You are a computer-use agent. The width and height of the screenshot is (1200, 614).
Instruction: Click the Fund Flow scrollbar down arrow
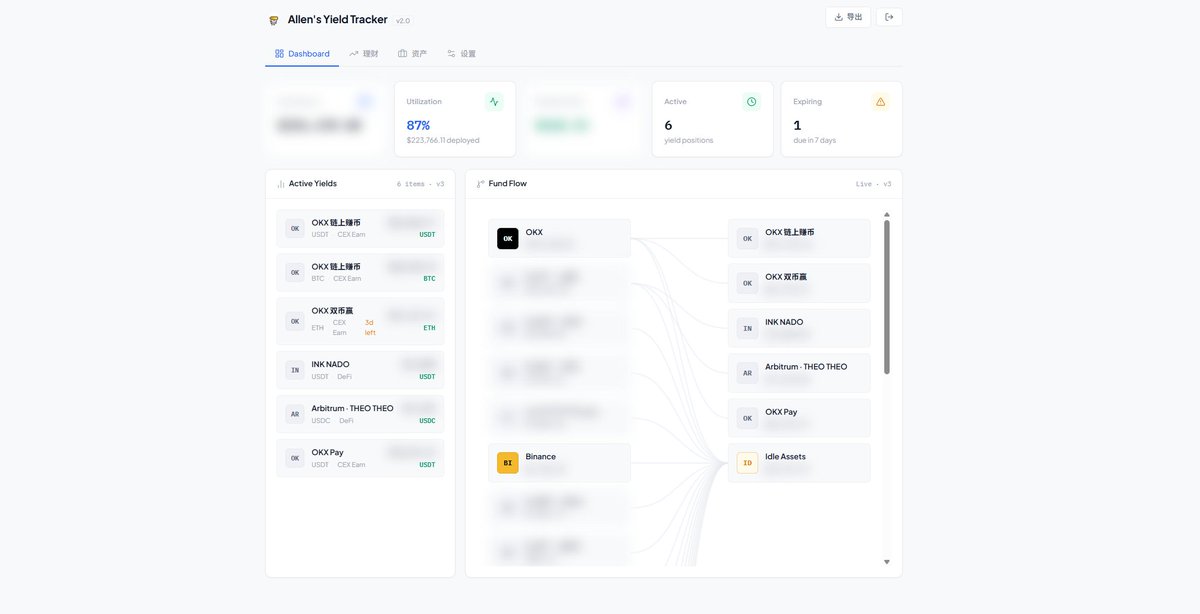pyautogui.click(x=886, y=562)
